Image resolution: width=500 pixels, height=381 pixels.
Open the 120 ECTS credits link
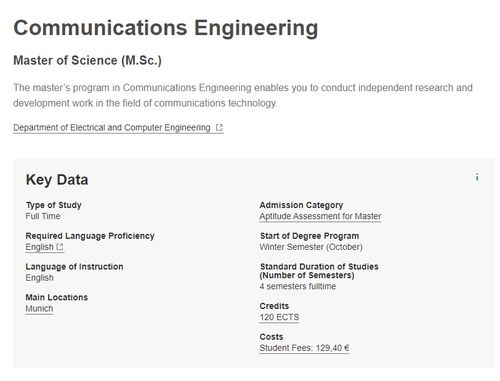click(279, 317)
